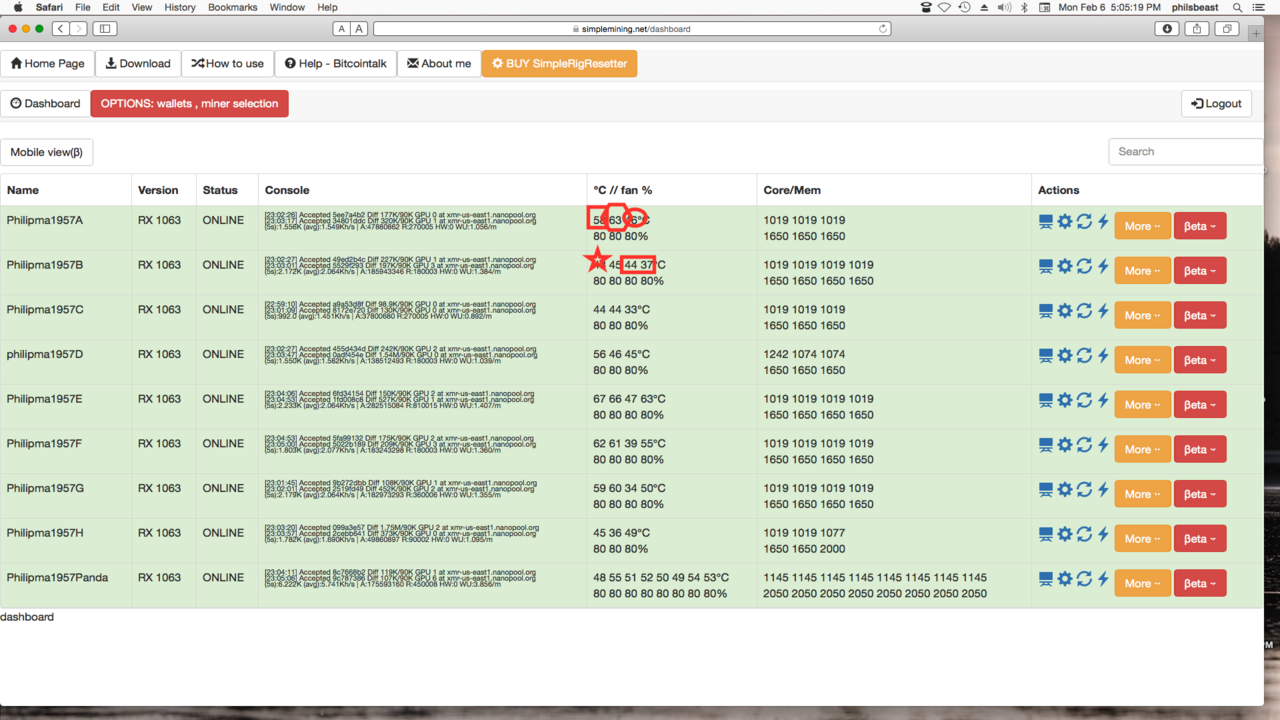Click the Download button
This screenshot has height=720, width=1280.
(138, 63)
